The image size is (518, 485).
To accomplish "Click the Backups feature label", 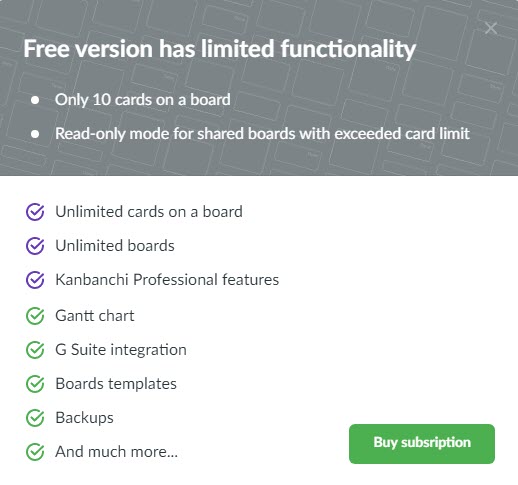I will (x=84, y=418).
